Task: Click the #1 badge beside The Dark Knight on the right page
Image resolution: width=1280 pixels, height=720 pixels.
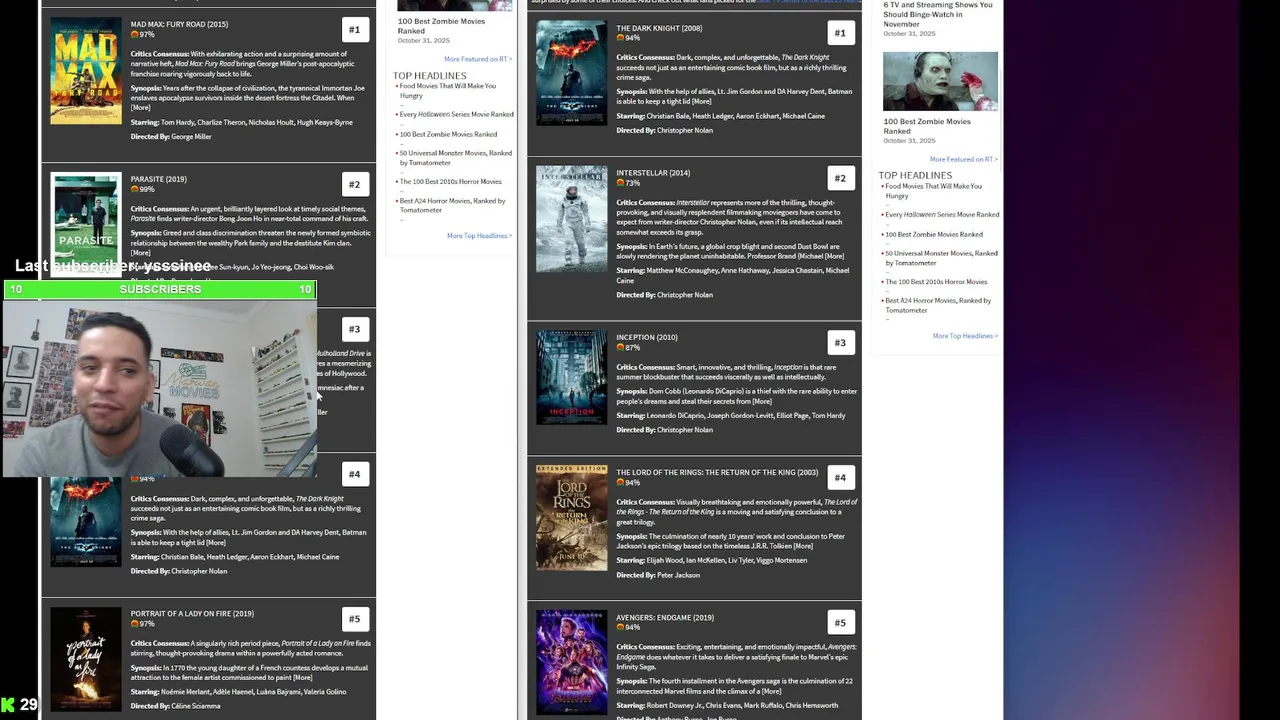Action: [x=840, y=33]
